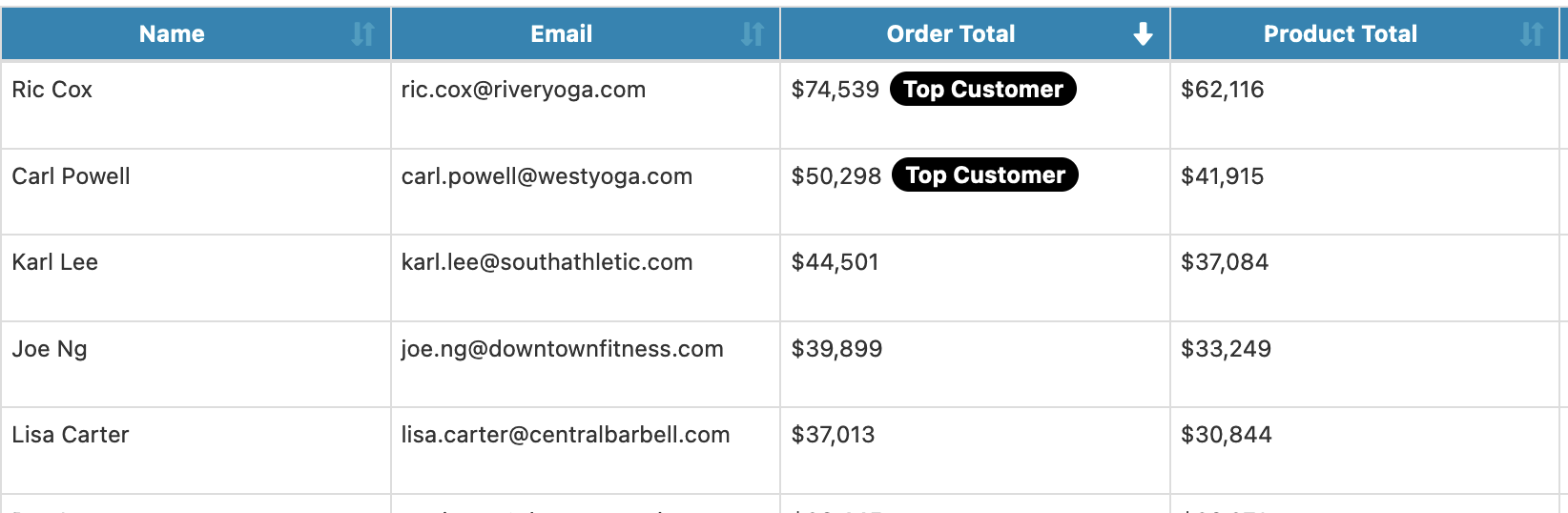
Task: Click the lisa.carter@centralbarbell.com email
Action: [565, 435]
